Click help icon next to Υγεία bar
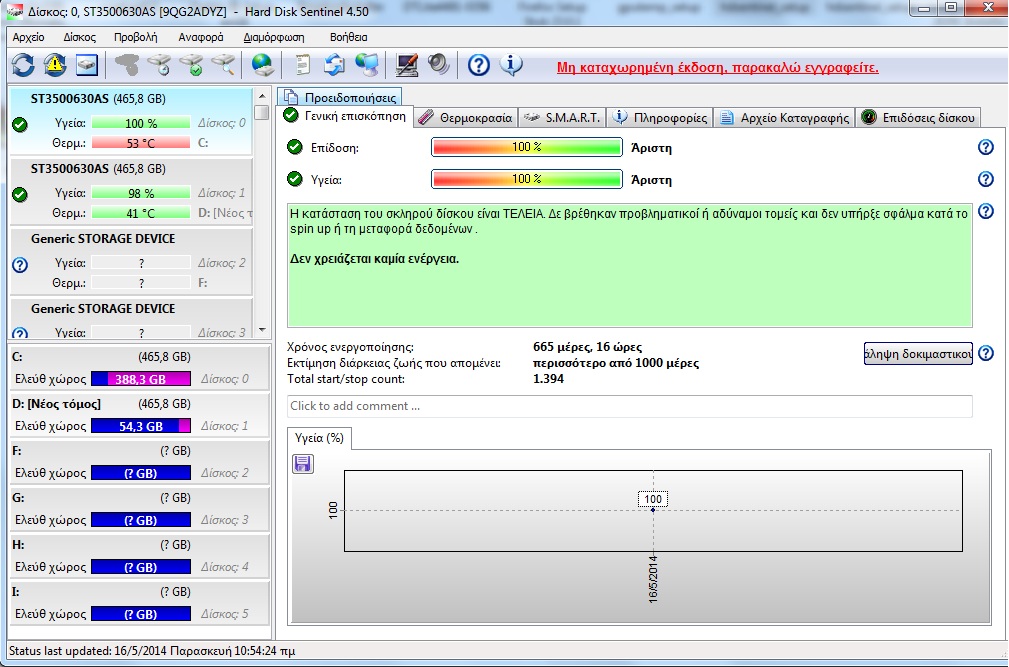Image resolution: width=1009 pixels, height=667 pixels. (986, 179)
